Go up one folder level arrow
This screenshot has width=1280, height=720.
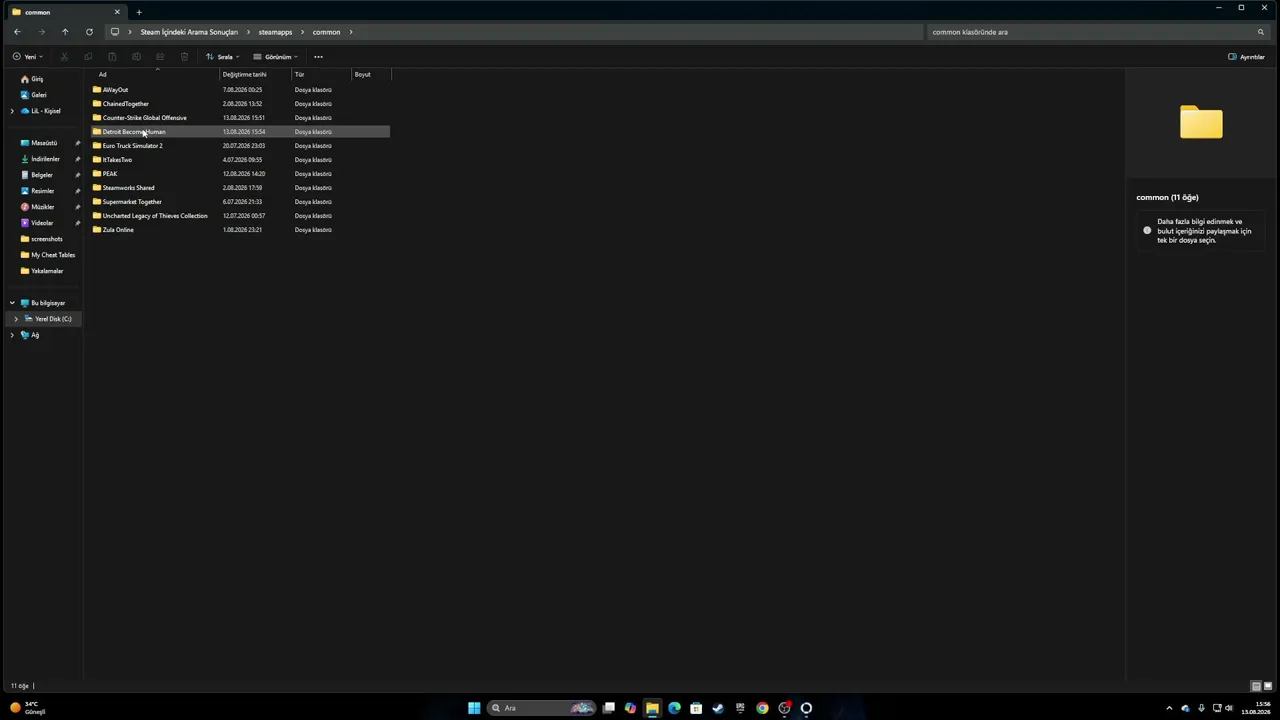pyautogui.click(x=65, y=32)
